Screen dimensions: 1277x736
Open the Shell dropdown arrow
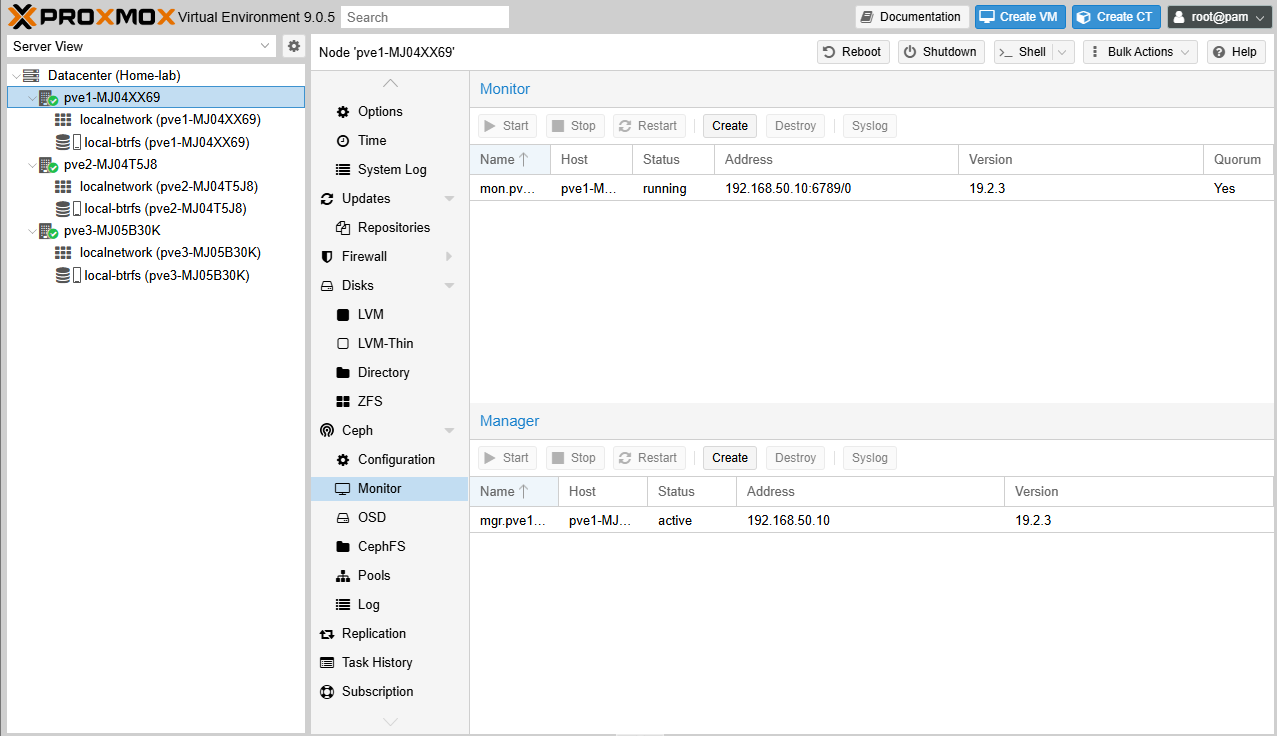click(1064, 52)
